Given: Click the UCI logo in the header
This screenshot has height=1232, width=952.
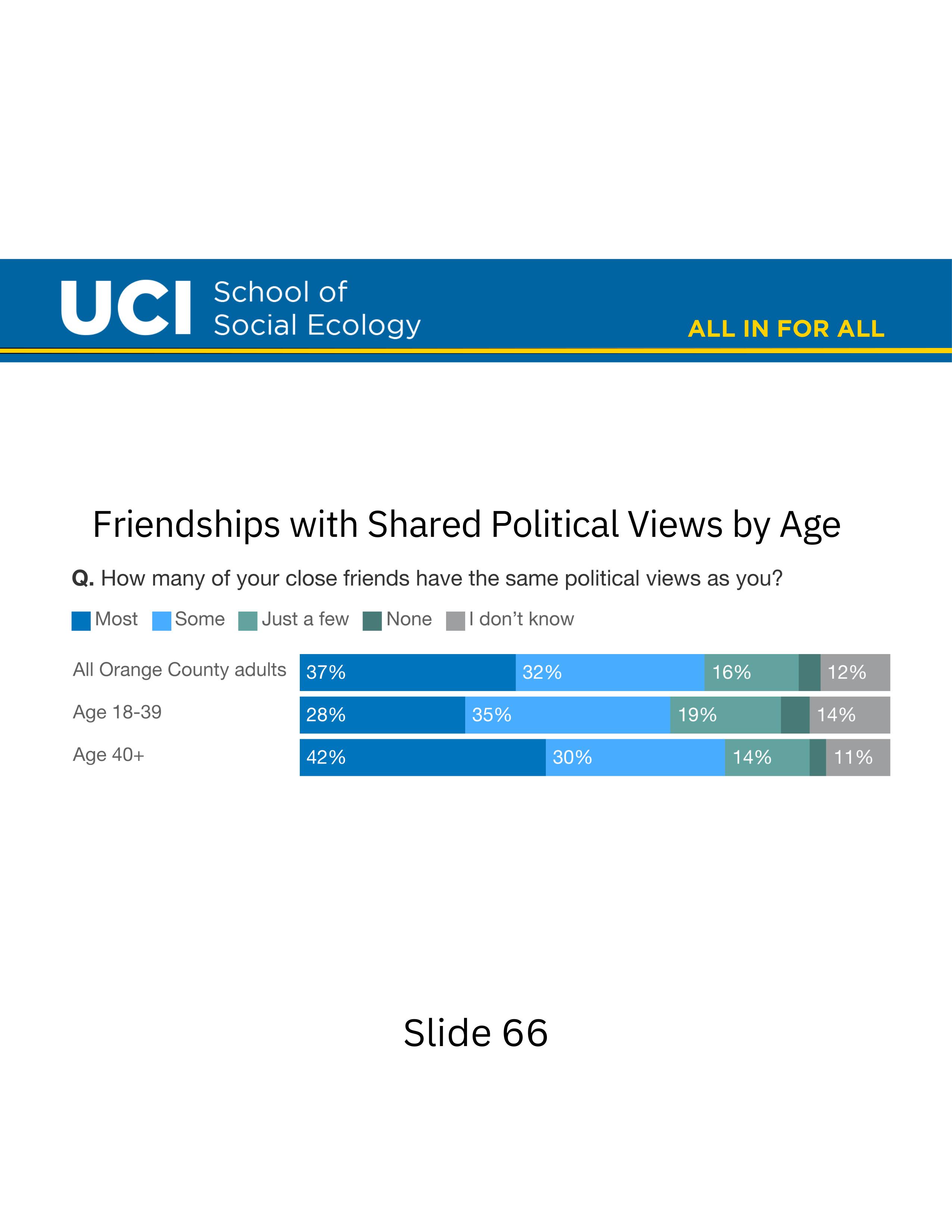Looking at the screenshot, I should [x=126, y=308].
